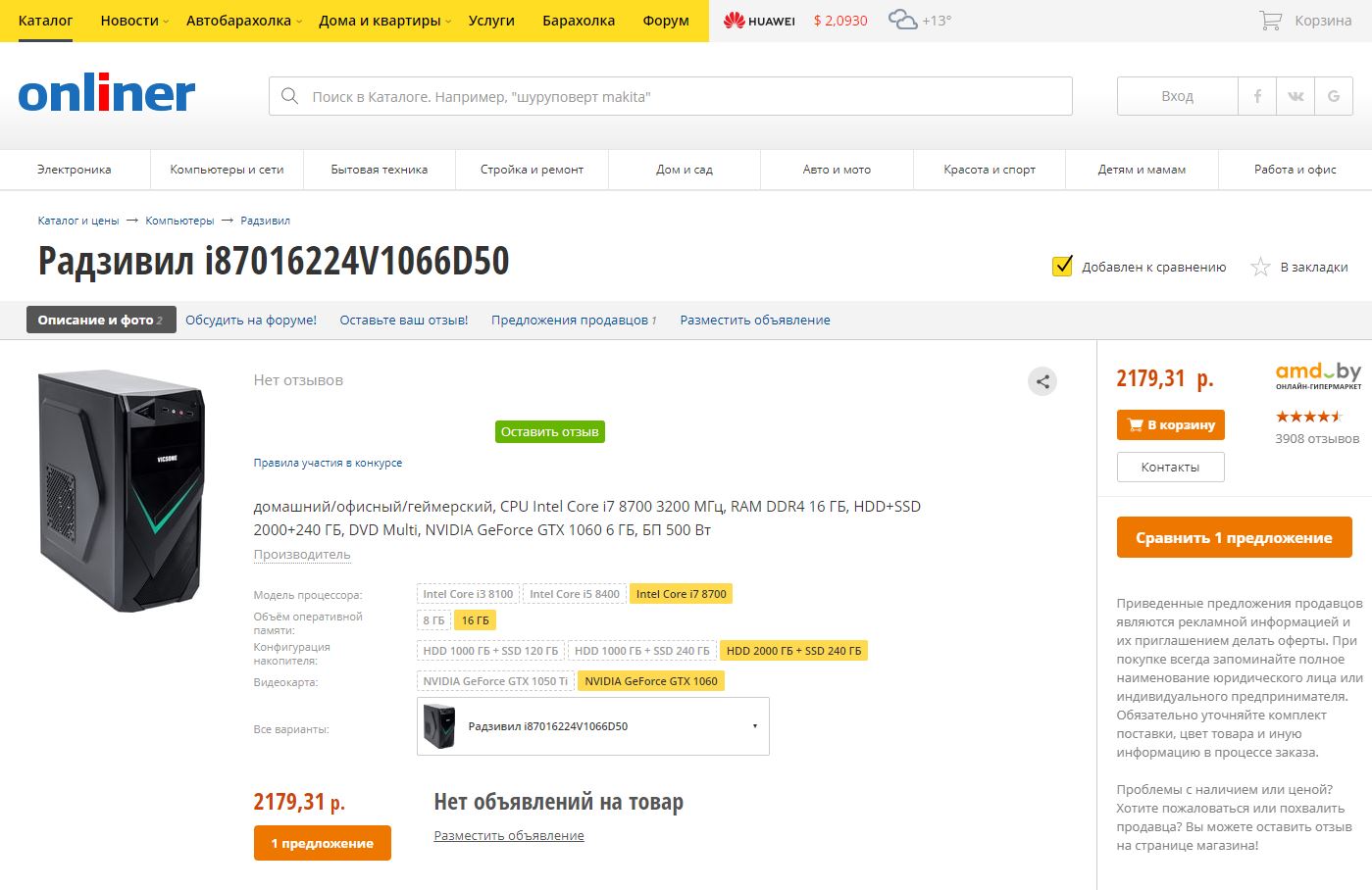The height and width of the screenshot is (890, 1372).
Task: Open Барахолка top menu item
Action: click(579, 21)
